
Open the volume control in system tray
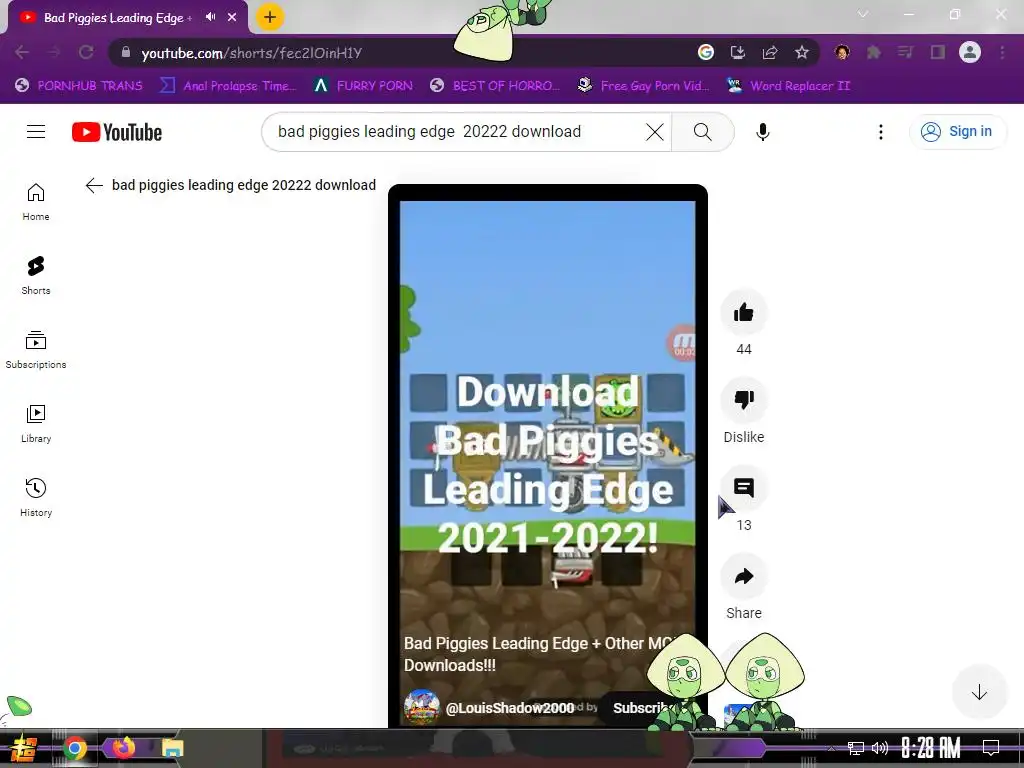pyautogui.click(x=880, y=748)
